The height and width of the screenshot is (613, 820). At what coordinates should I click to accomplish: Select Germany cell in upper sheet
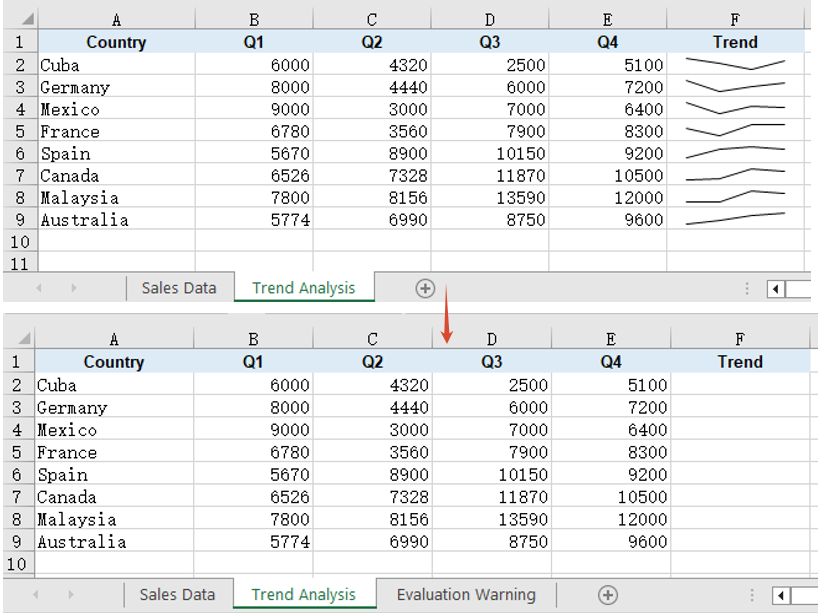point(116,87)
